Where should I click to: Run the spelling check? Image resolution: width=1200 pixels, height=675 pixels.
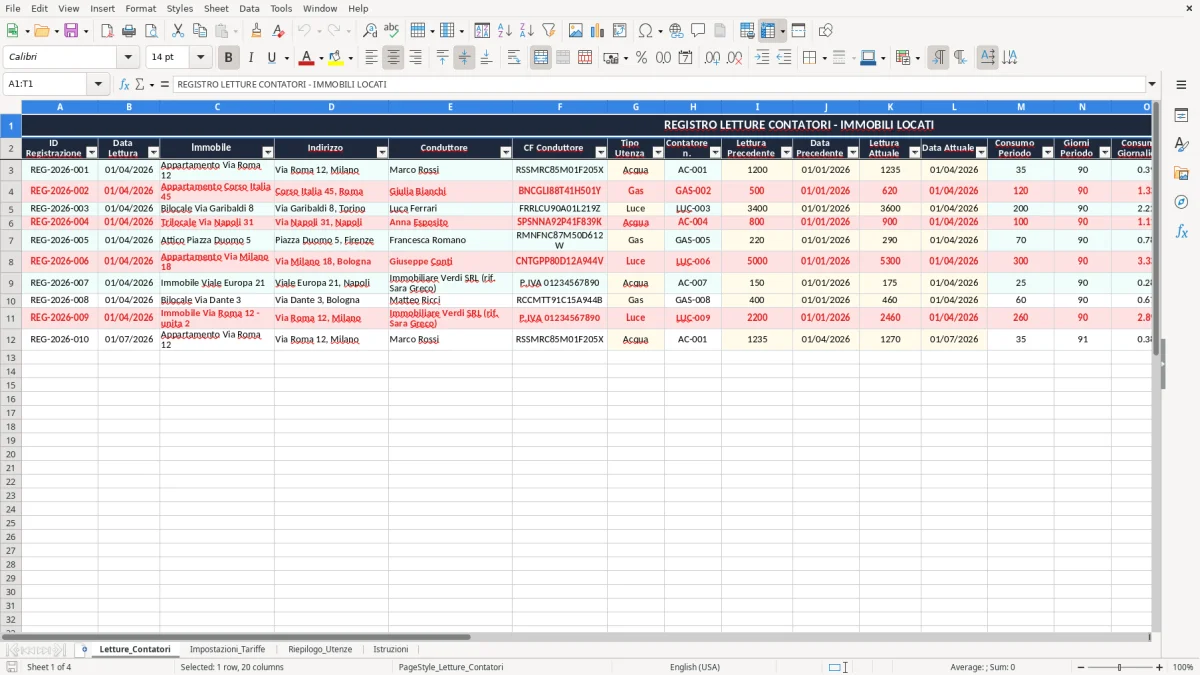point(392,31)
